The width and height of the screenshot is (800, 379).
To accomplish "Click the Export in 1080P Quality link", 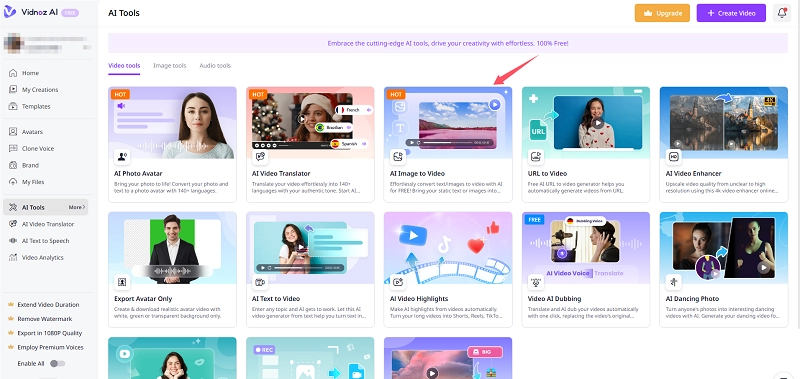I will 50,333.
